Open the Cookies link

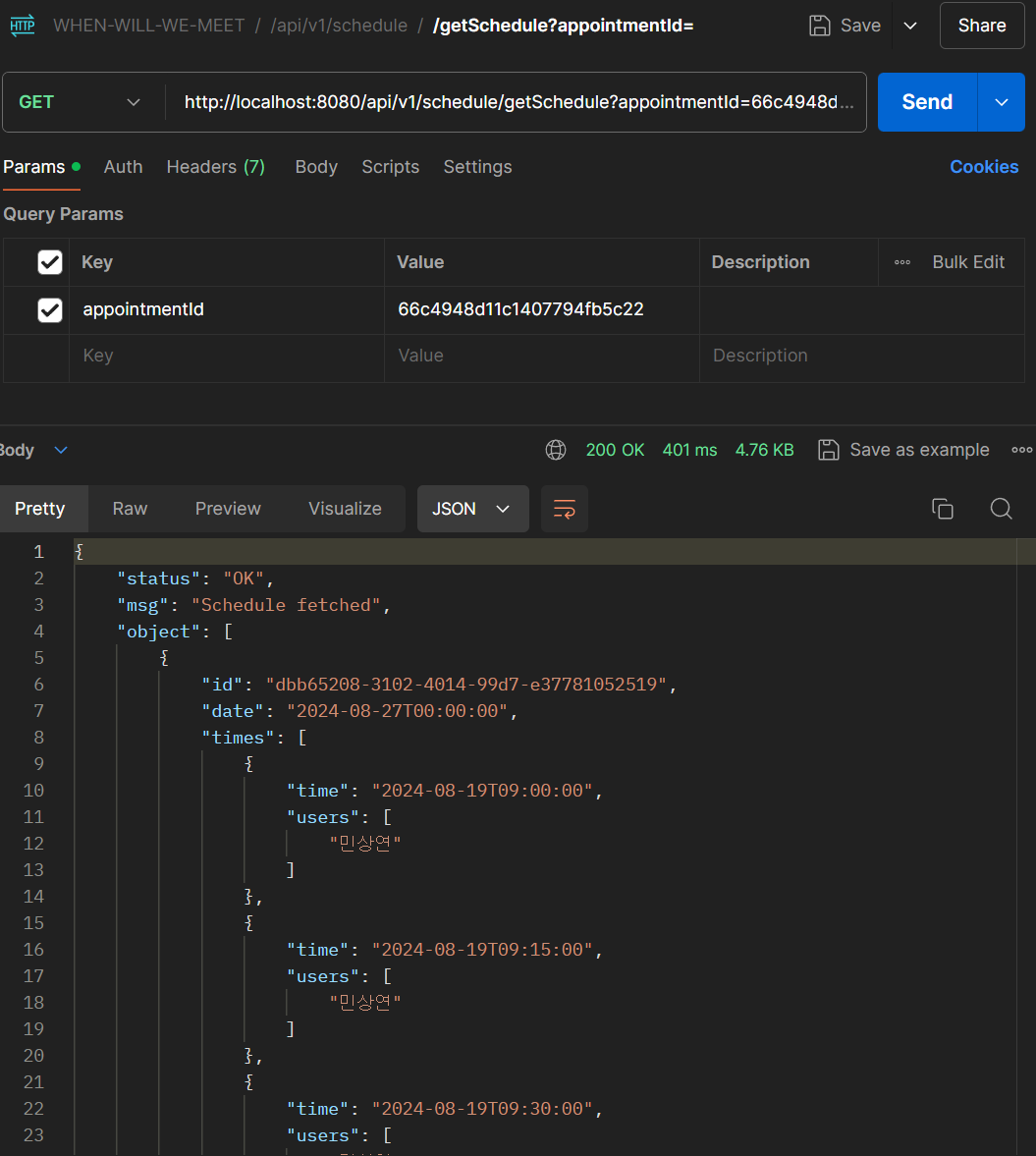pyautogui.click(x=984, y=167)
